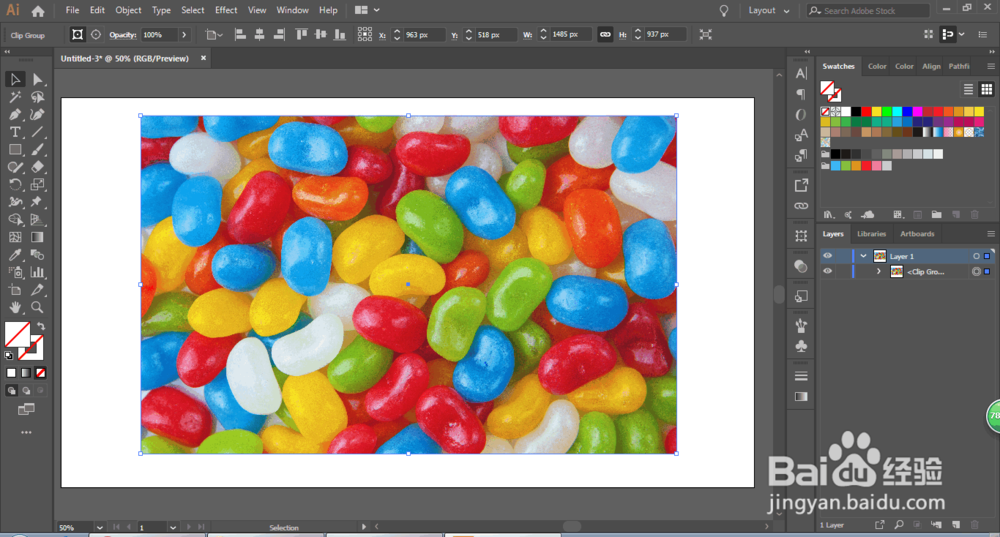Set fill mode to Gradient

pyautogui.click(x=26, y=373)
